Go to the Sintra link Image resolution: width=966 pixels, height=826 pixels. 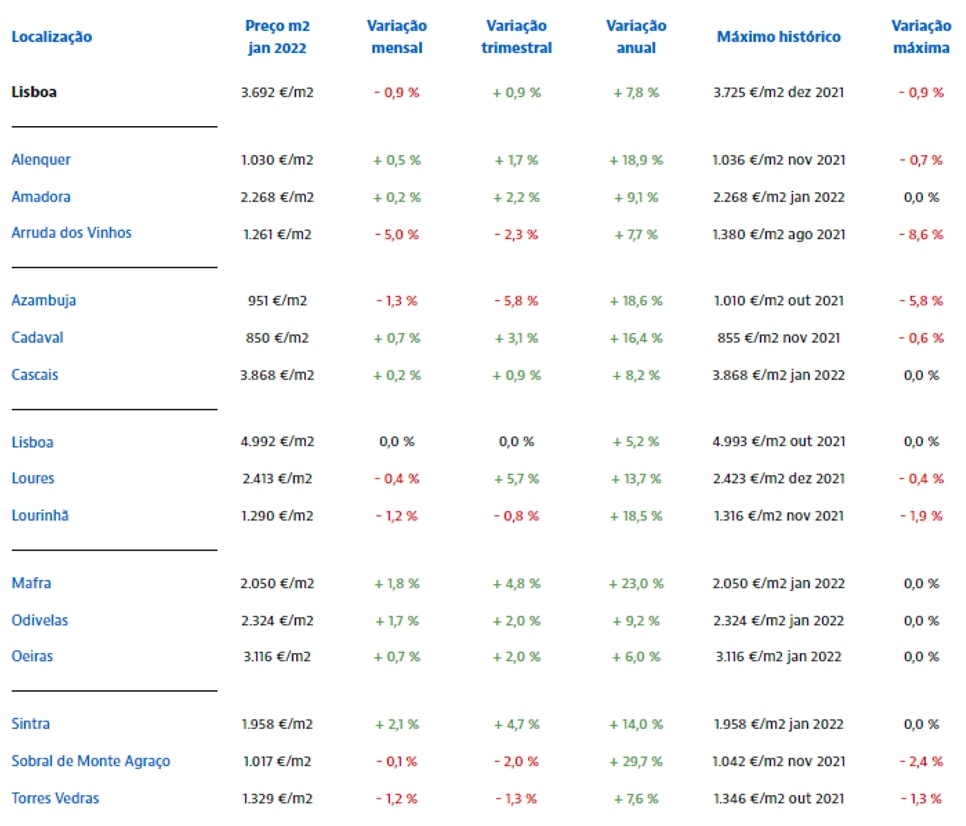pyautogui.click(x=31, y=724)
